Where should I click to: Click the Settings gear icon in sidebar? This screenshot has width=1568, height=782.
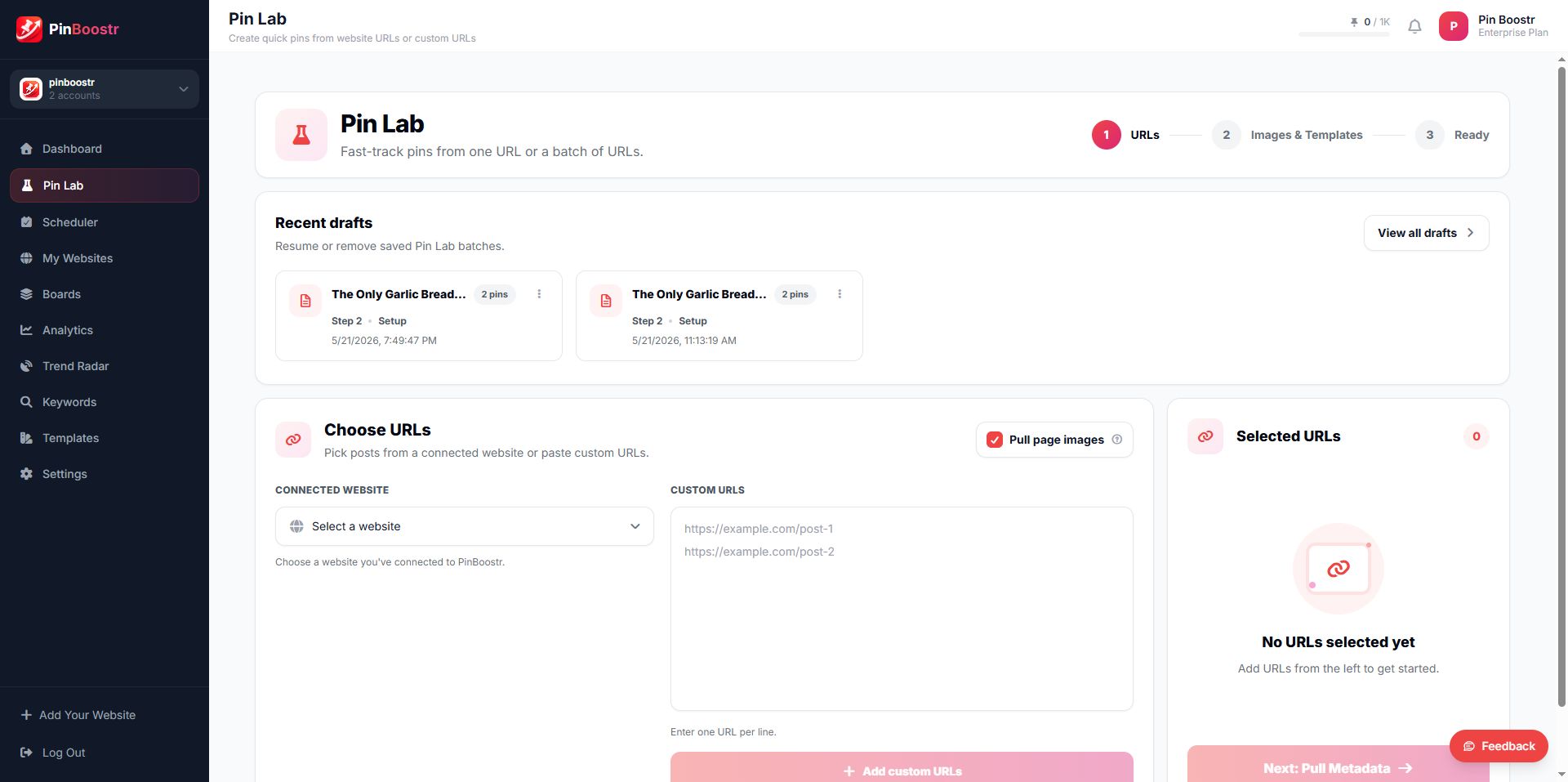tap(26, 474)
